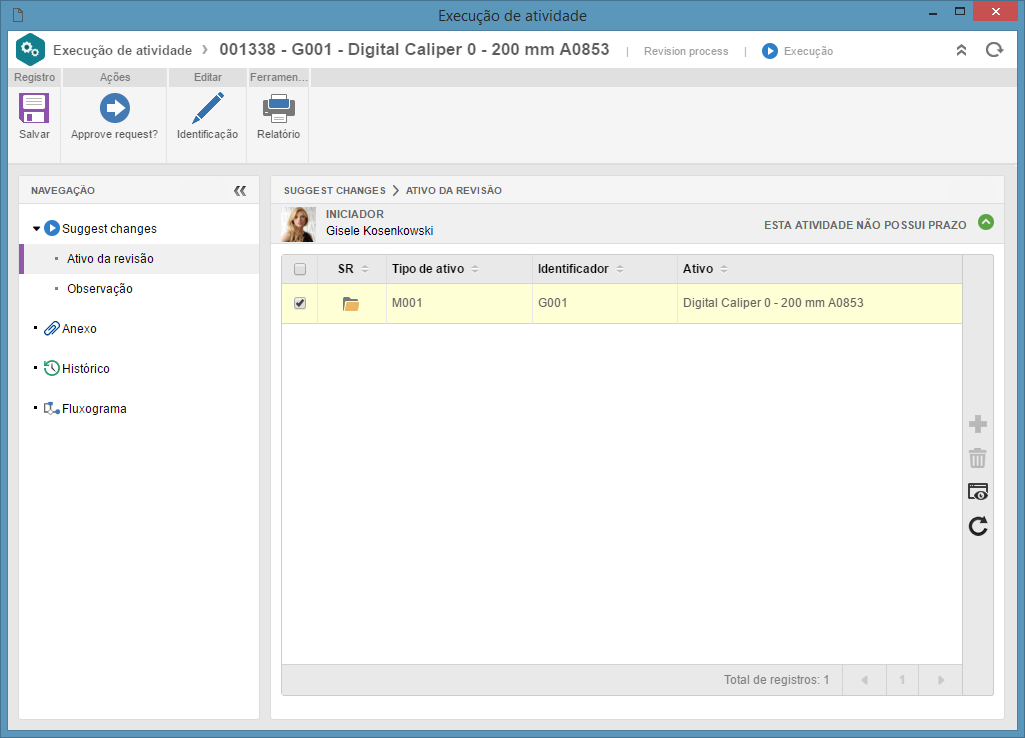The width and height of the screenshot is (1025, 738).
Task: Click the Ações ribbon group label
Action: coord(115,77)
